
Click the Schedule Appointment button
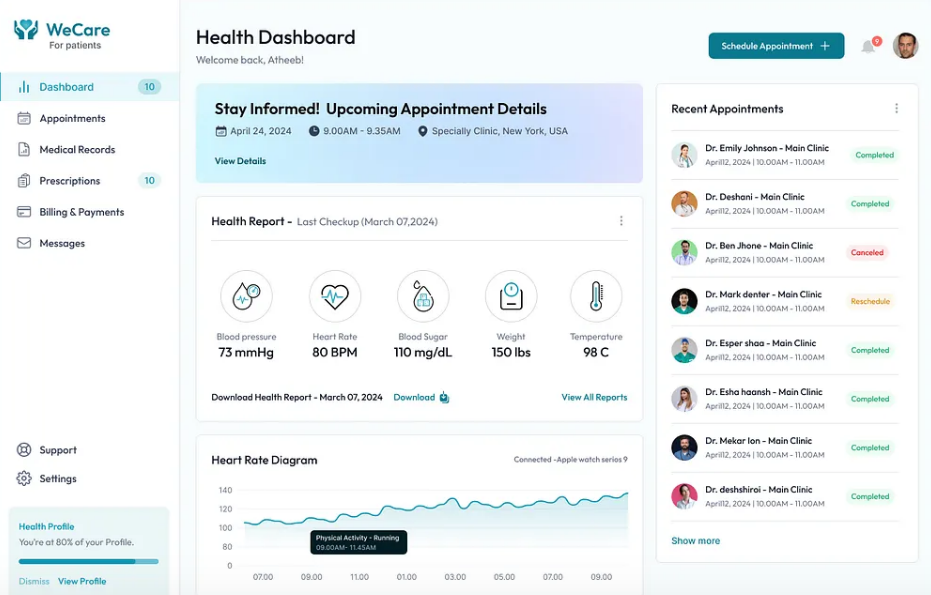click(776, 46)
